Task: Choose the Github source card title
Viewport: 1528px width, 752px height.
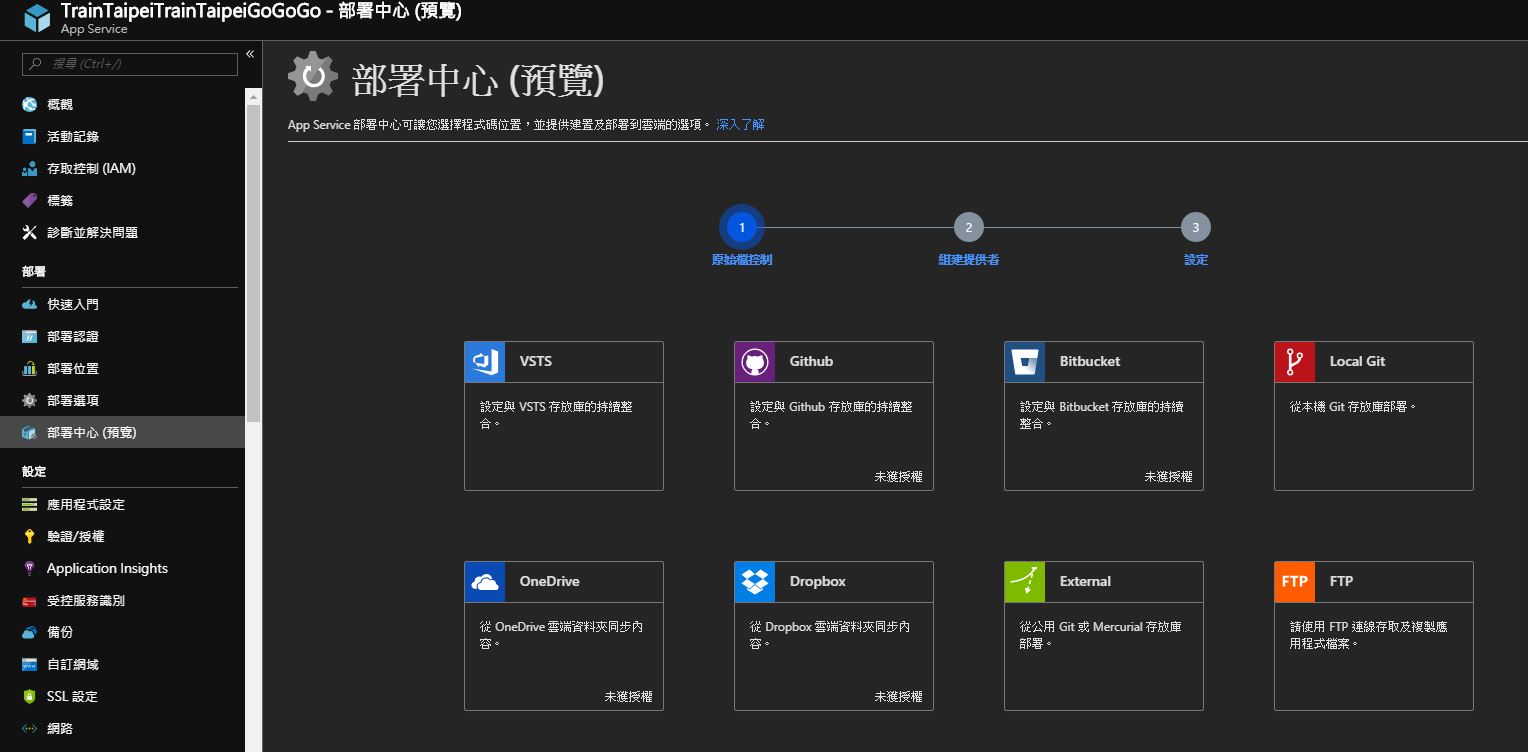Action: 811,361
